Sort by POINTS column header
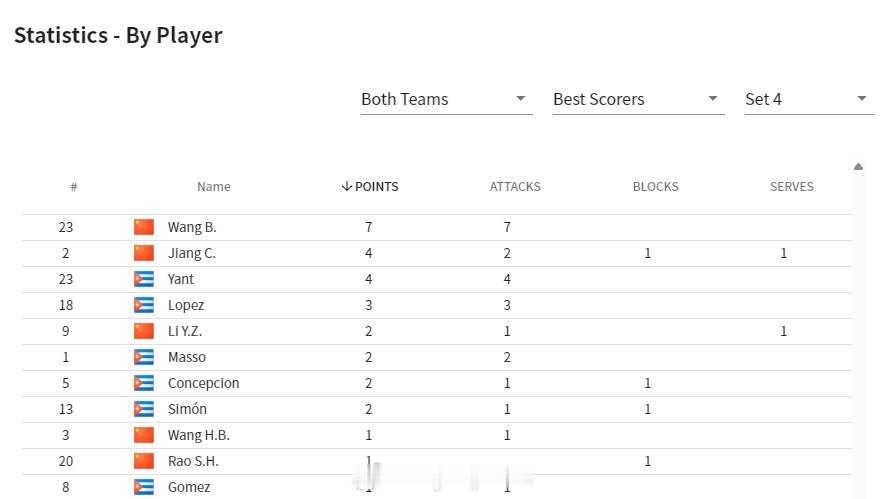 pos(370,187)
